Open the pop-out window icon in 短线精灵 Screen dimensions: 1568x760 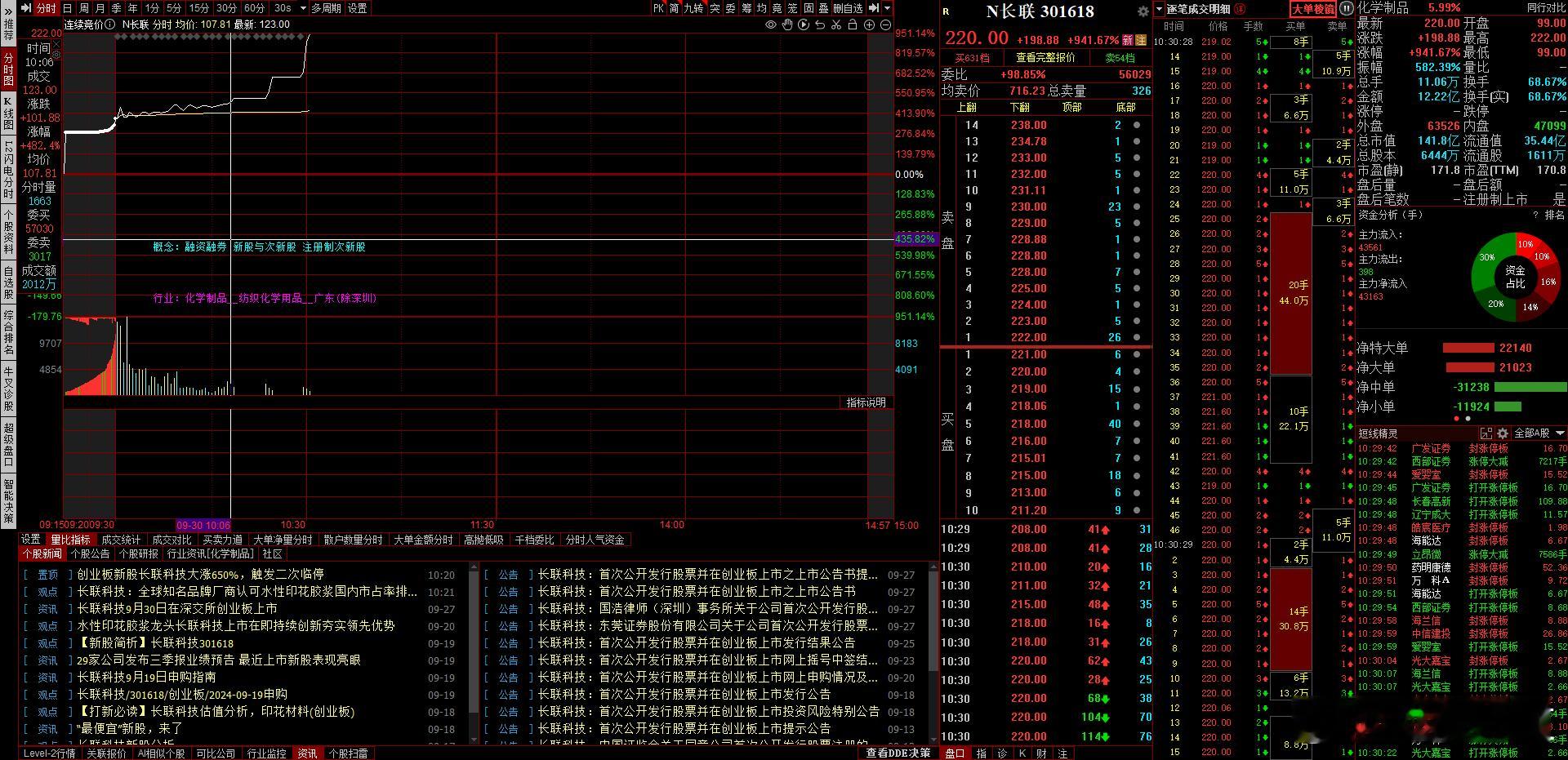pyautogui.click(x=1486, y=433)
